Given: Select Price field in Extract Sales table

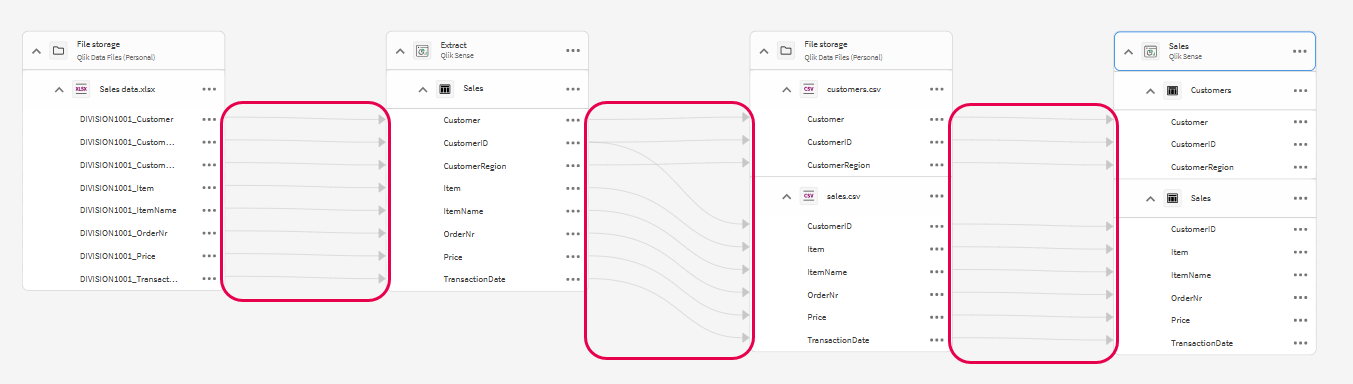Looking at the screenshot, I should point(453,257).
